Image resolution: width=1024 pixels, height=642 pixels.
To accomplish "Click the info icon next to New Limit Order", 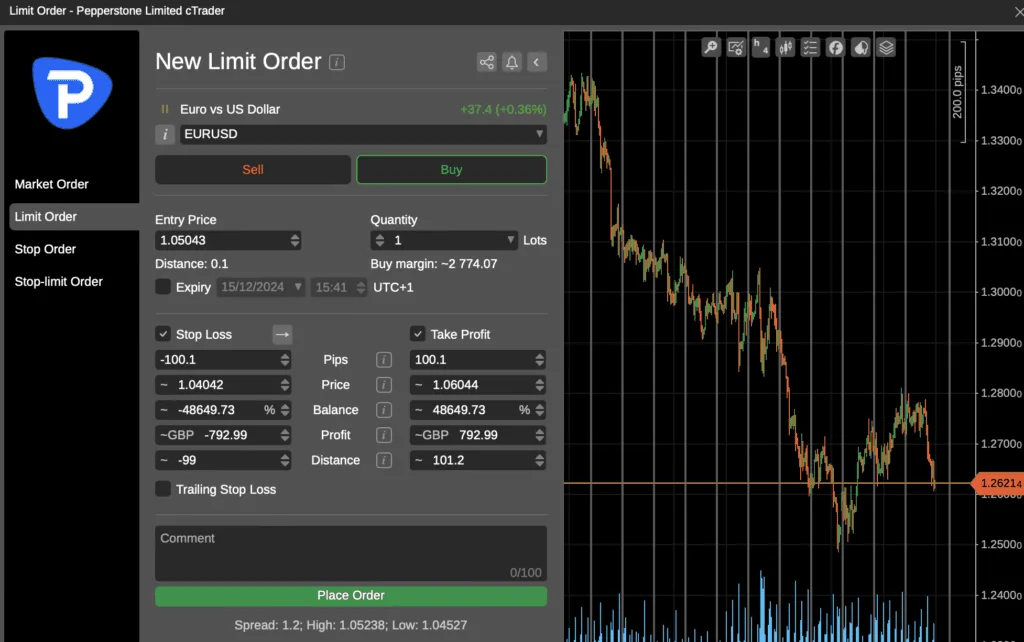I will coord(337,62).
